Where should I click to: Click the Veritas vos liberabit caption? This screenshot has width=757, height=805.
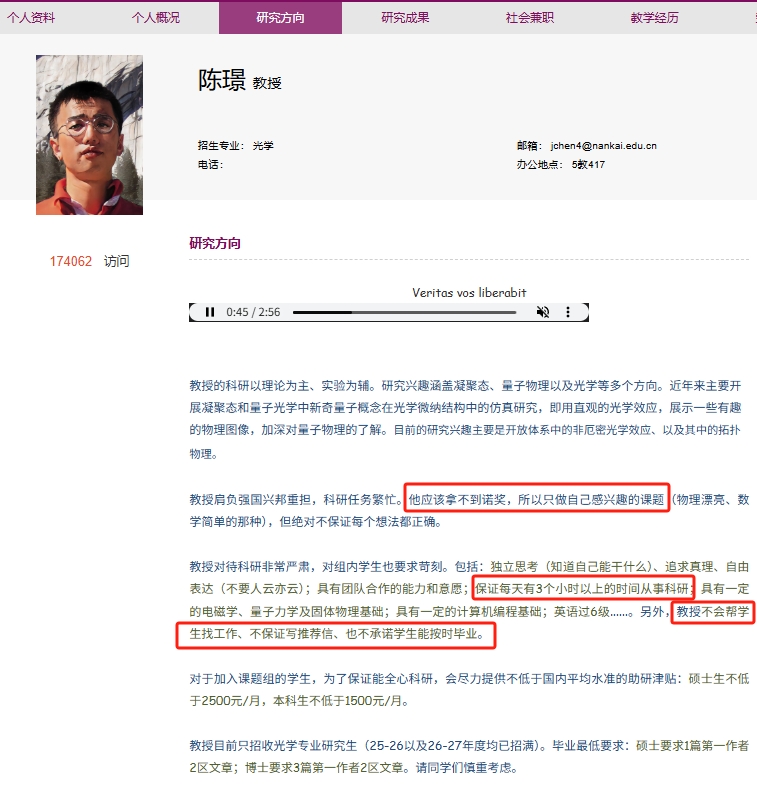469,293
